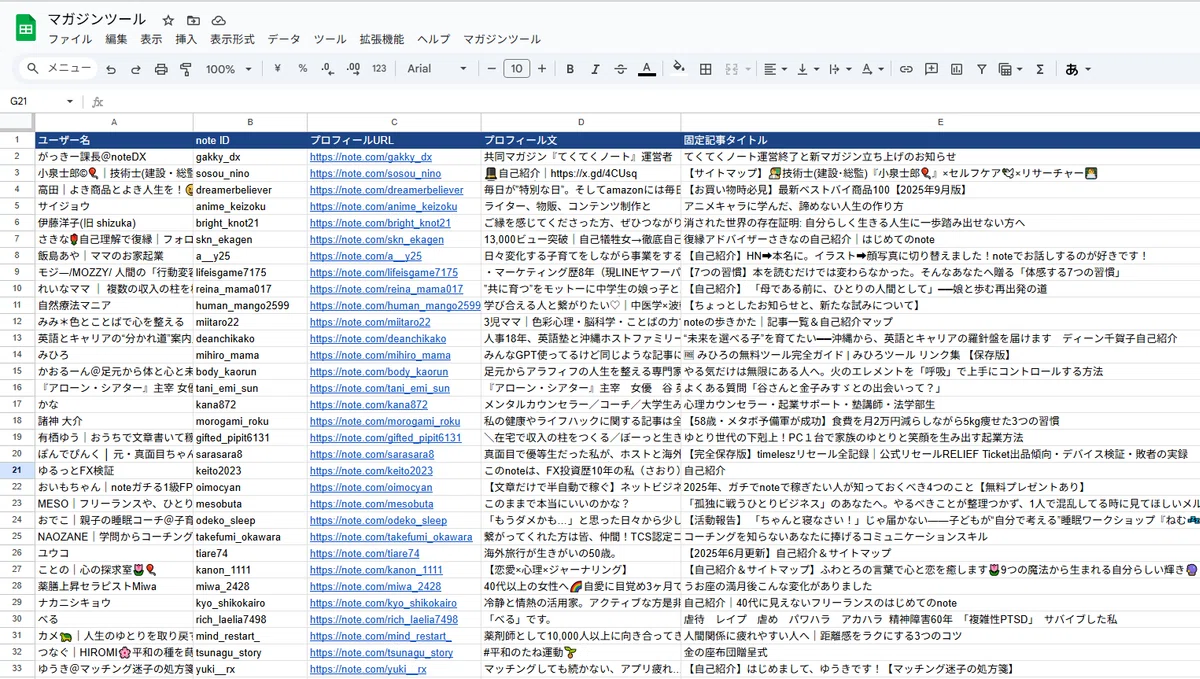Open link note.com/sosou_nino

tap(376, 173)
